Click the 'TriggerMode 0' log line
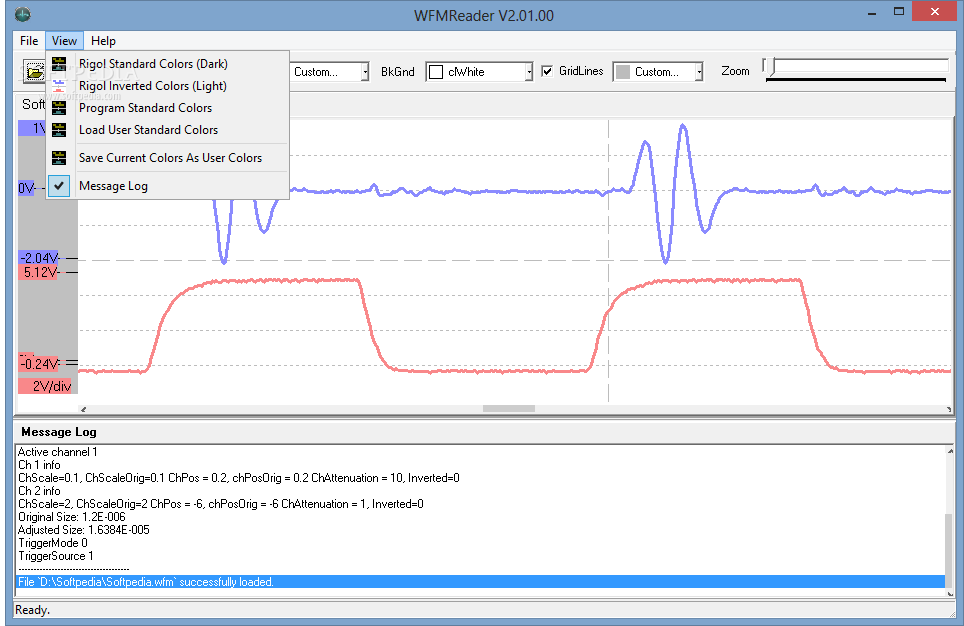This screenshot has height=626, width=964. 52,543
